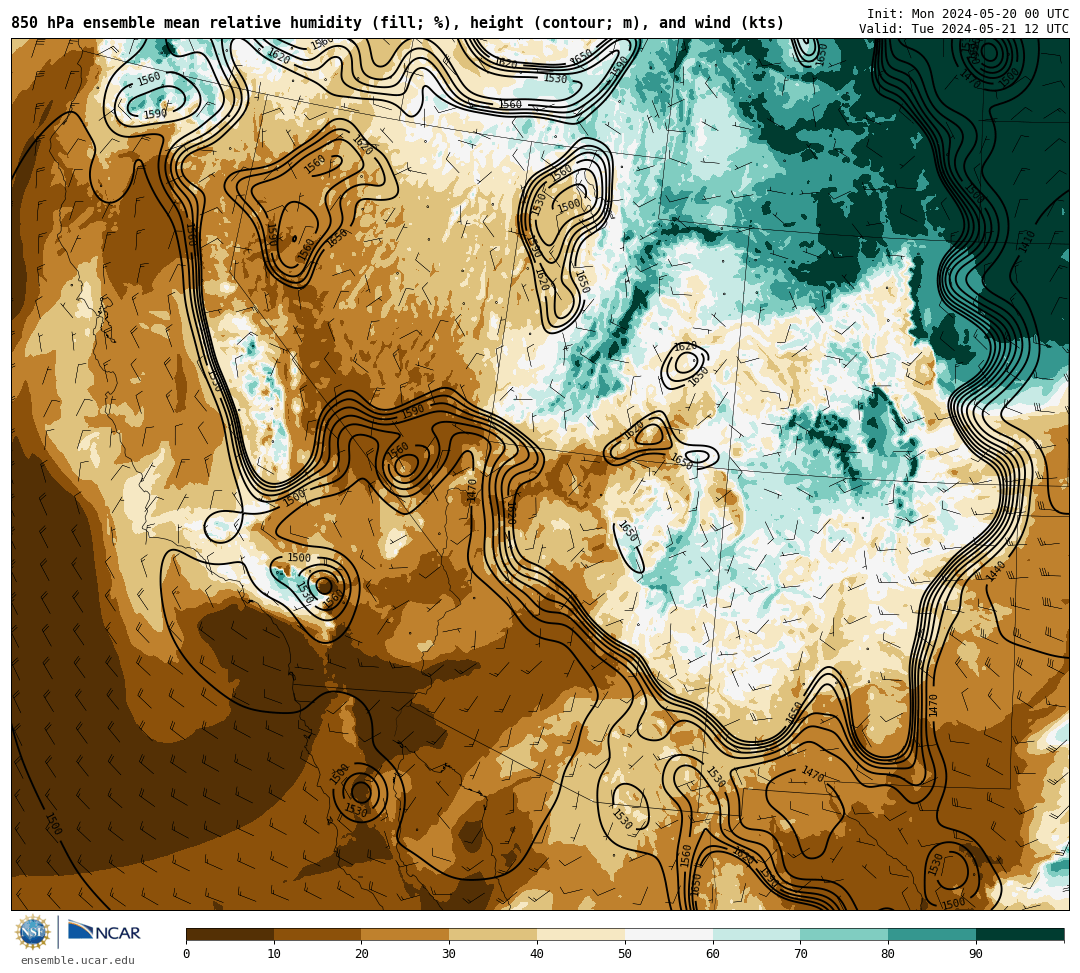Click the colorbar tick label 50
The image size is (1080, 973).
point(625,954)
